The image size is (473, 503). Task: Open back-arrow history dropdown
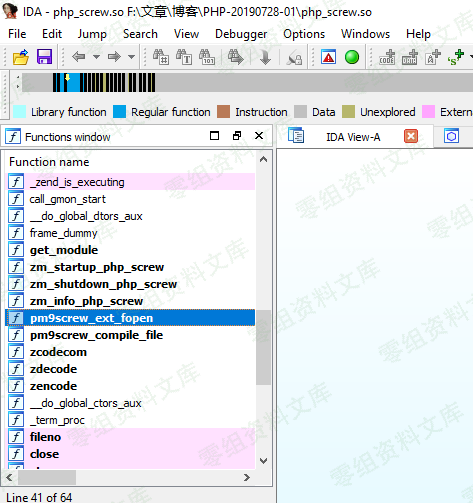pyautogui.click(x=96, y=57)
